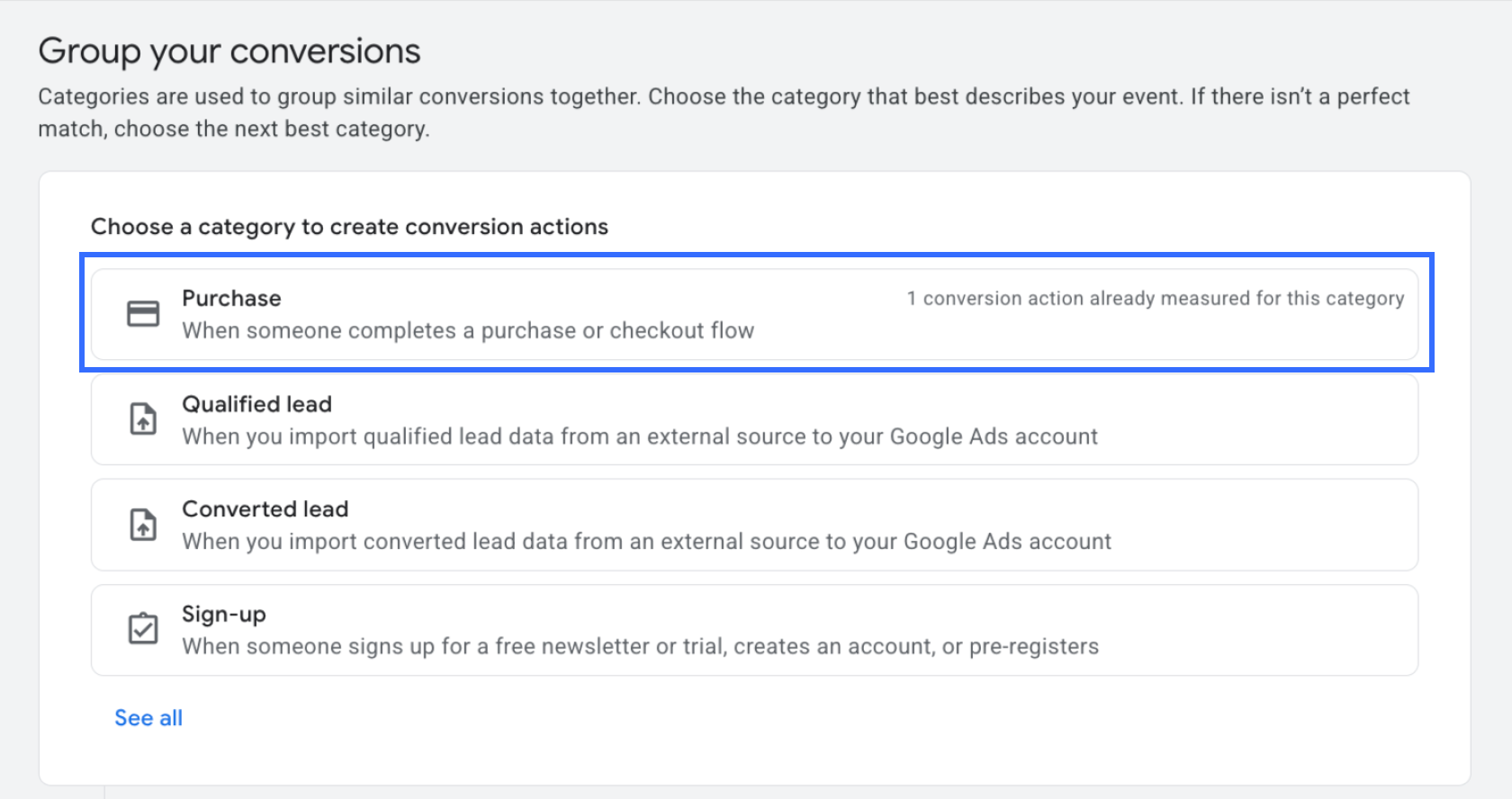
Task: Click the Sign-up clipboard checkmark icon
Action: (143, 628)
